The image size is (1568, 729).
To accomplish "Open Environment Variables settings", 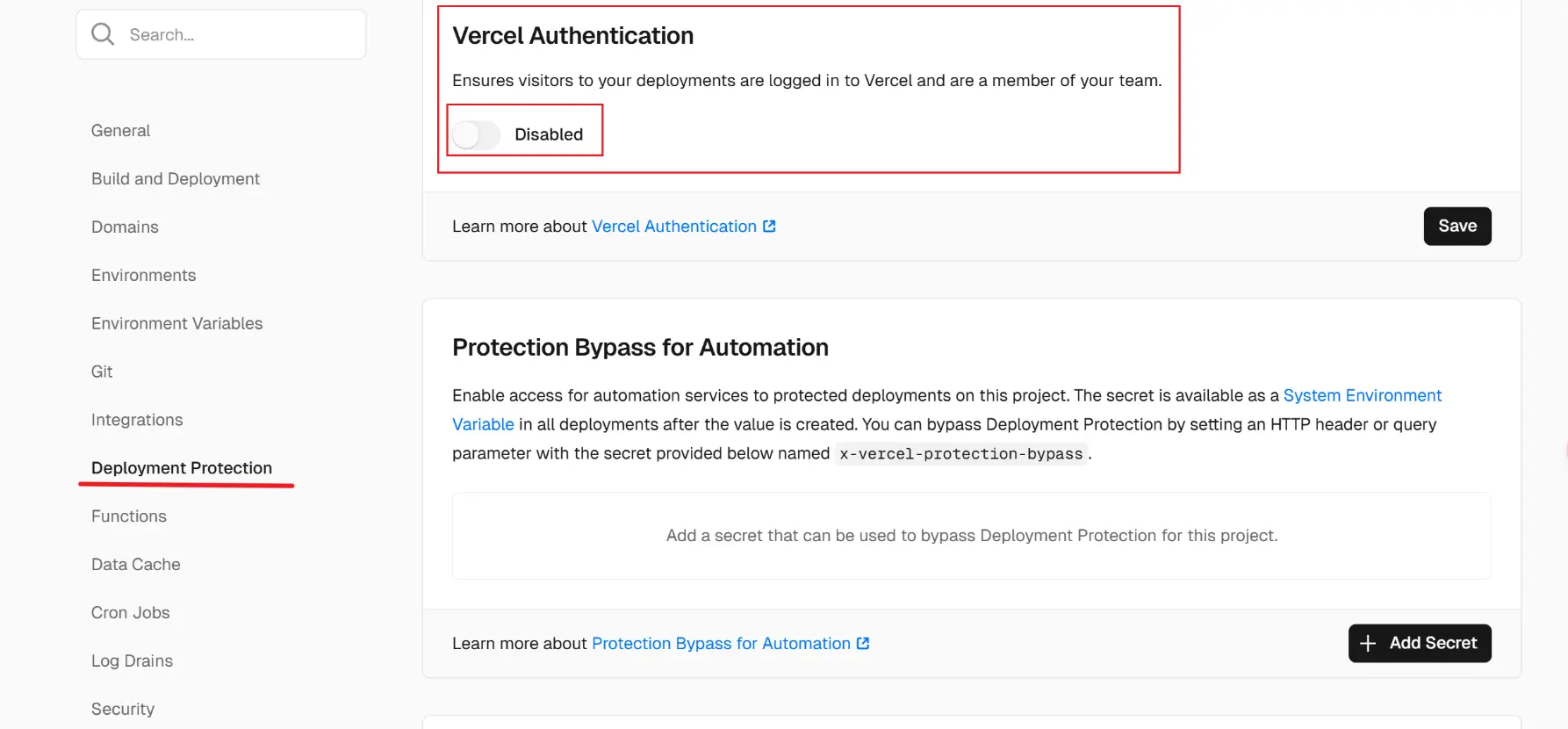I will click(176, 324).
